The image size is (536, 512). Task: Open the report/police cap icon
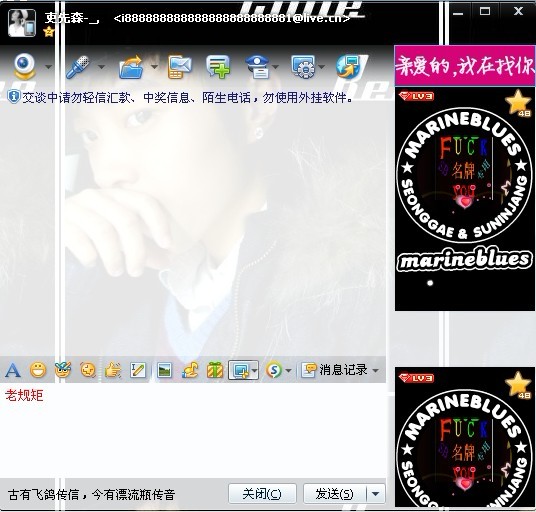coord(258,67)
